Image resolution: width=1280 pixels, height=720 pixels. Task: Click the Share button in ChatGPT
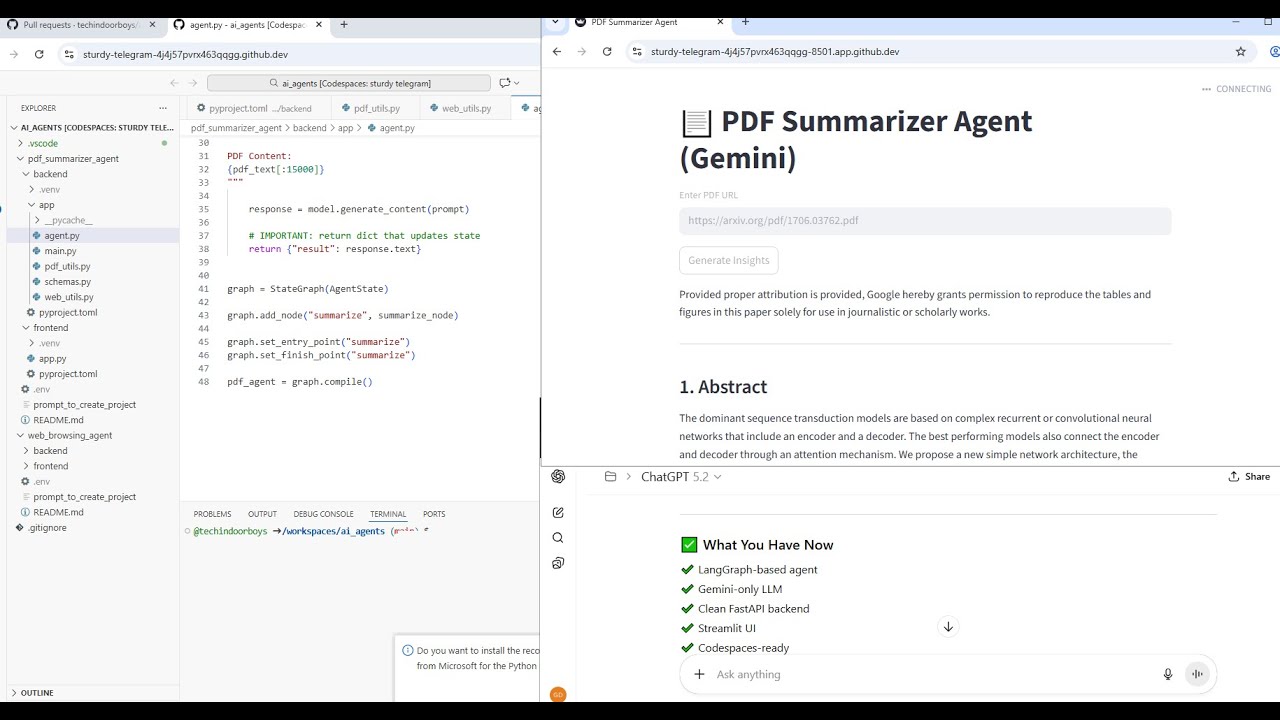tap(1249, 477)
